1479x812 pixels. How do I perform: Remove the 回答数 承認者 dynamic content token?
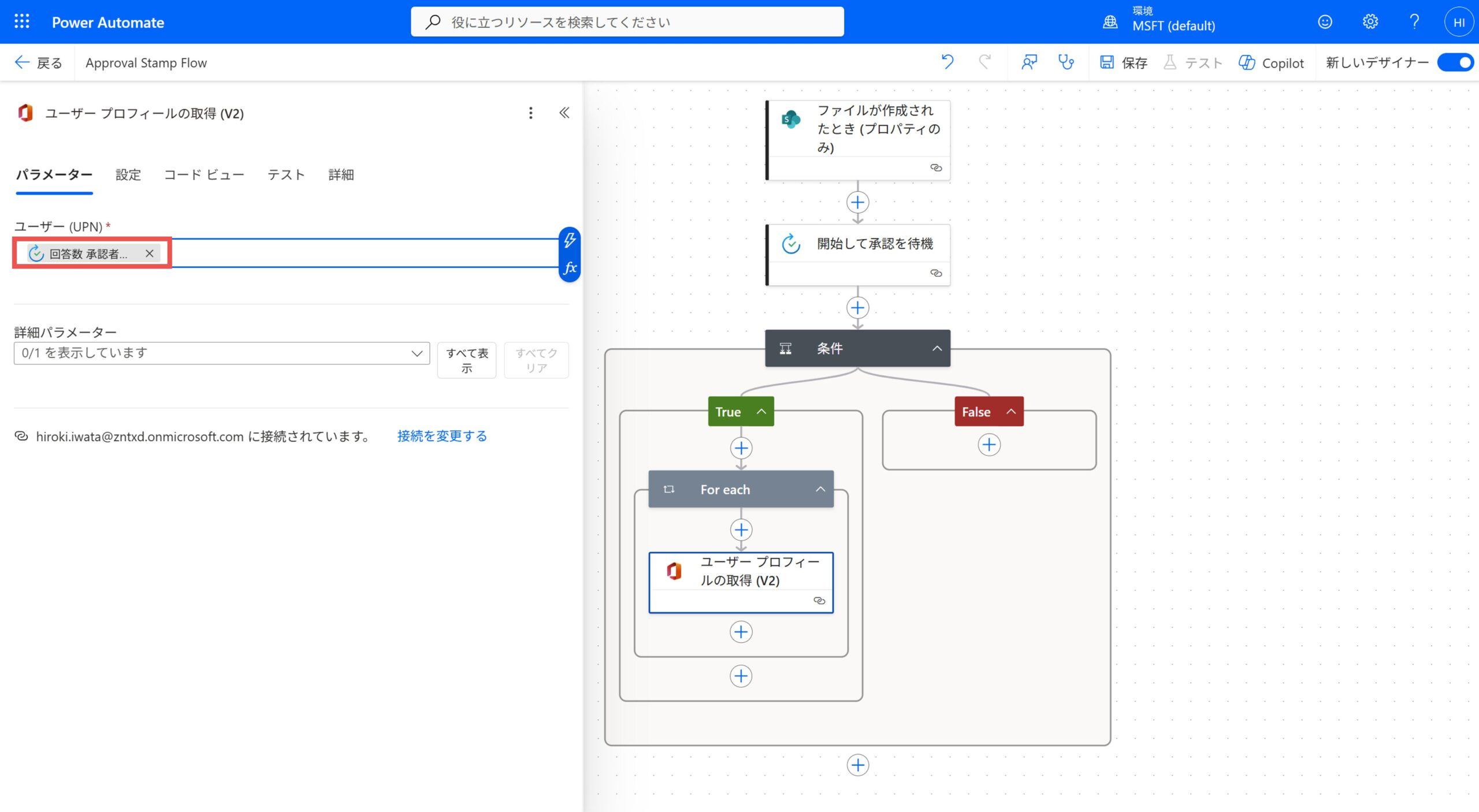149,253
